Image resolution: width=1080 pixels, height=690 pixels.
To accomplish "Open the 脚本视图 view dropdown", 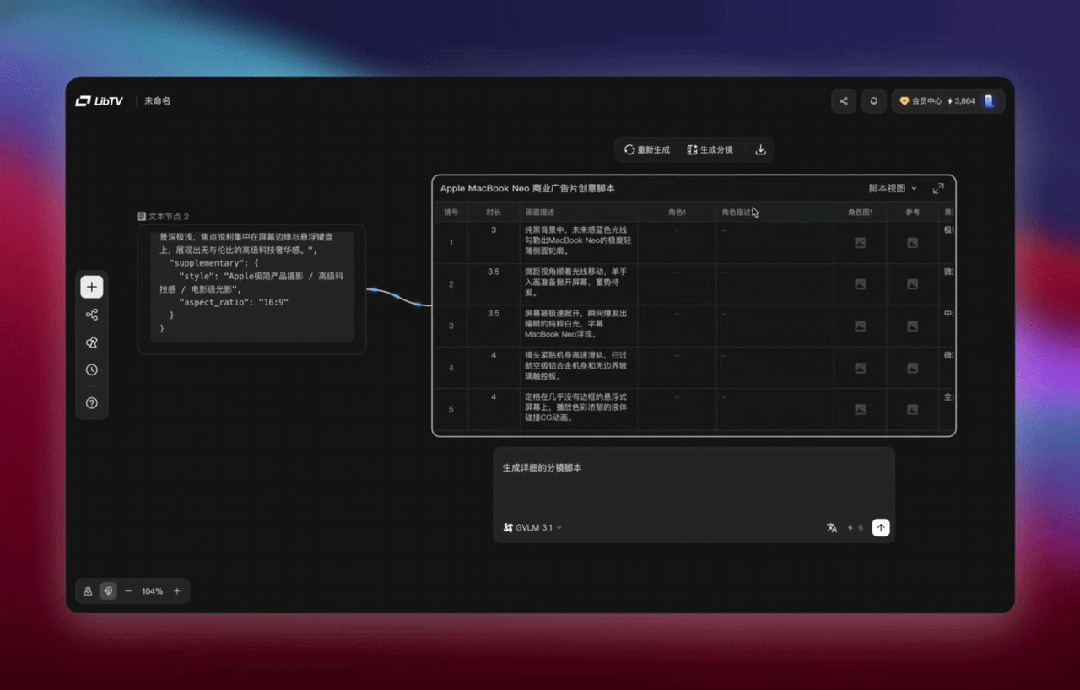I will click(x=892, y=188).
